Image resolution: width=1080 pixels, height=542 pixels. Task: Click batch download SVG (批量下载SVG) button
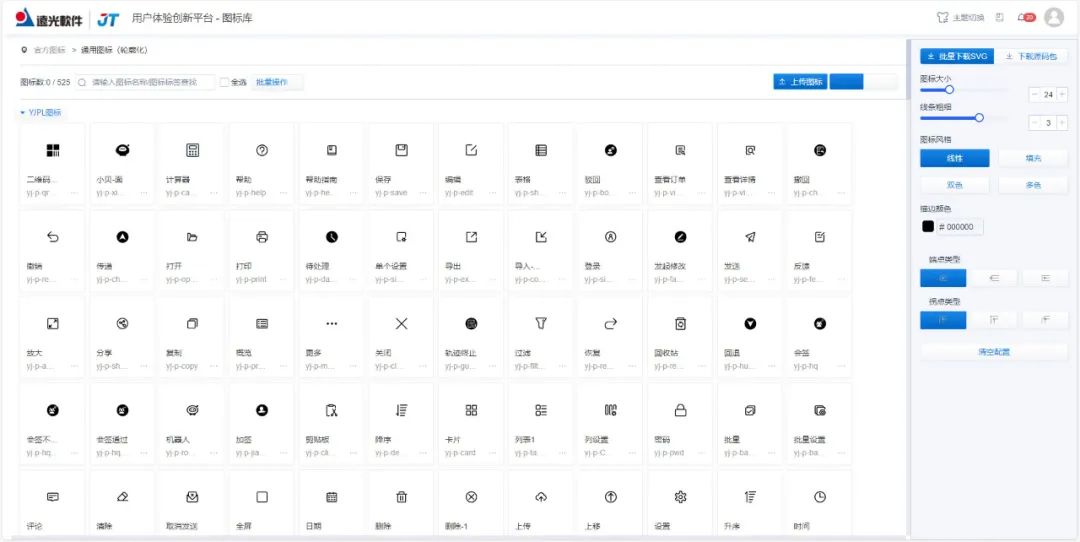[x=957, y=57]
